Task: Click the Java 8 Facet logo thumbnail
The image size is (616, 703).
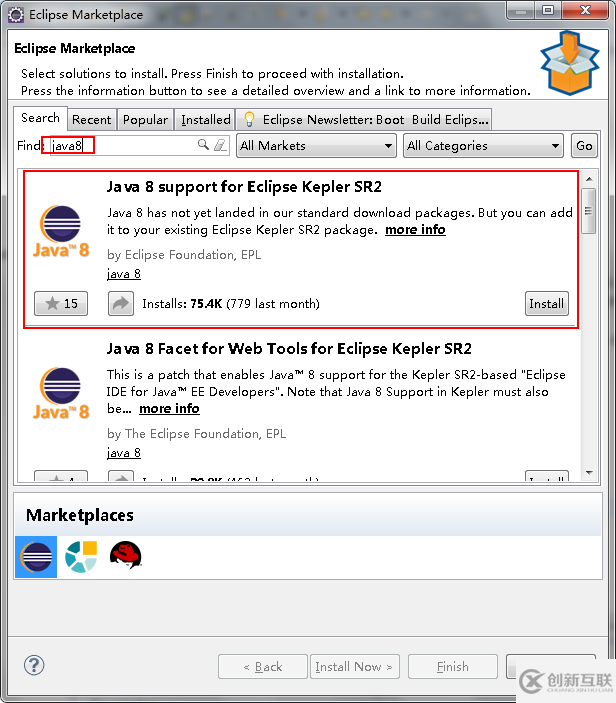Action: [61, 394]
